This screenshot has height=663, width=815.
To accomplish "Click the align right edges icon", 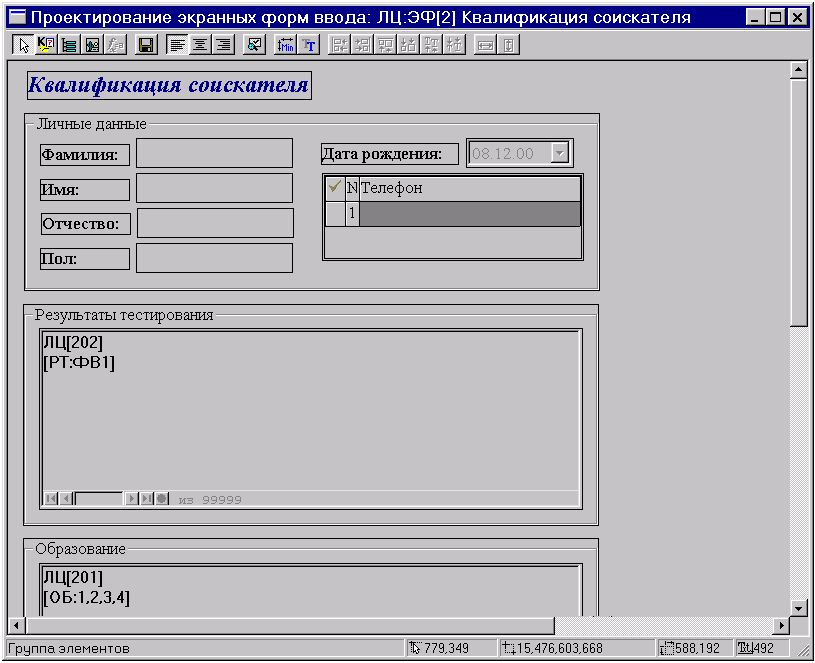I will (x=362, y=45).
